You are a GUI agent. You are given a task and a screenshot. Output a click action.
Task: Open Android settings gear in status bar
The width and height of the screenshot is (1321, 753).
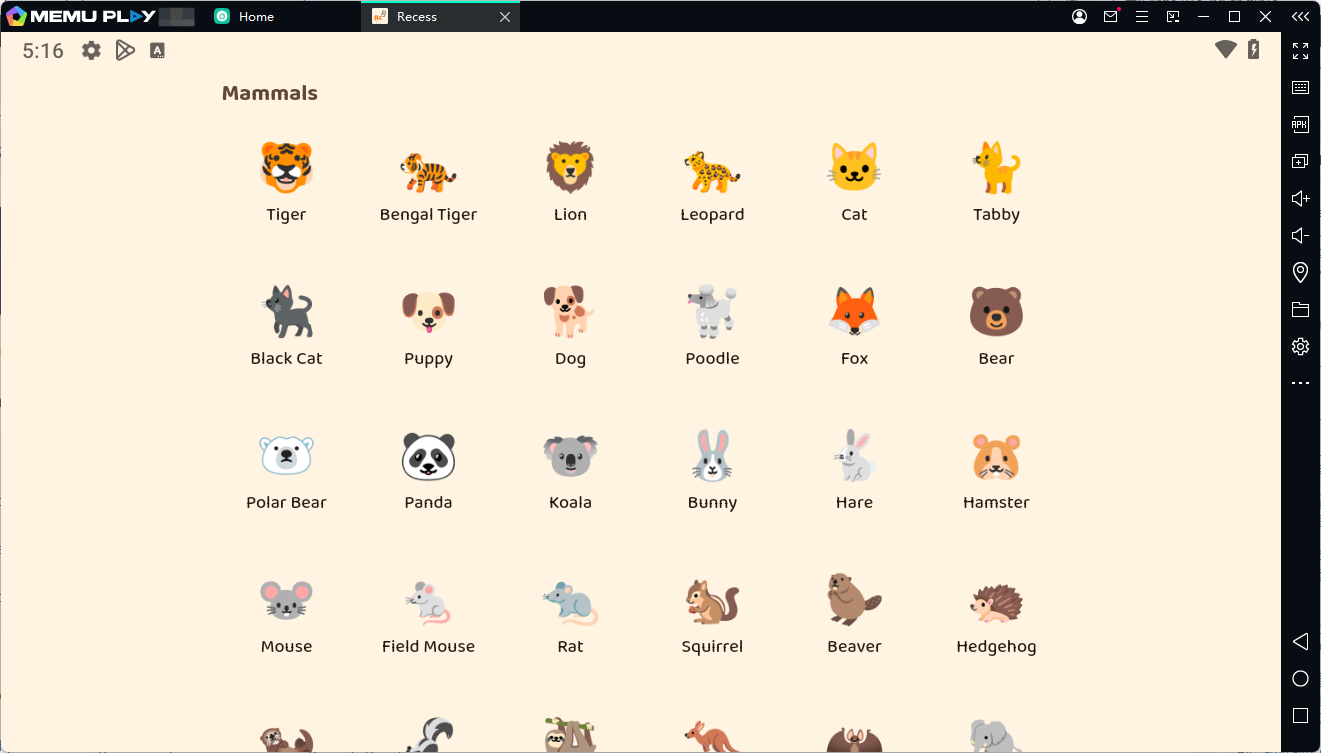pyautogui.click(x=91, y=50)
